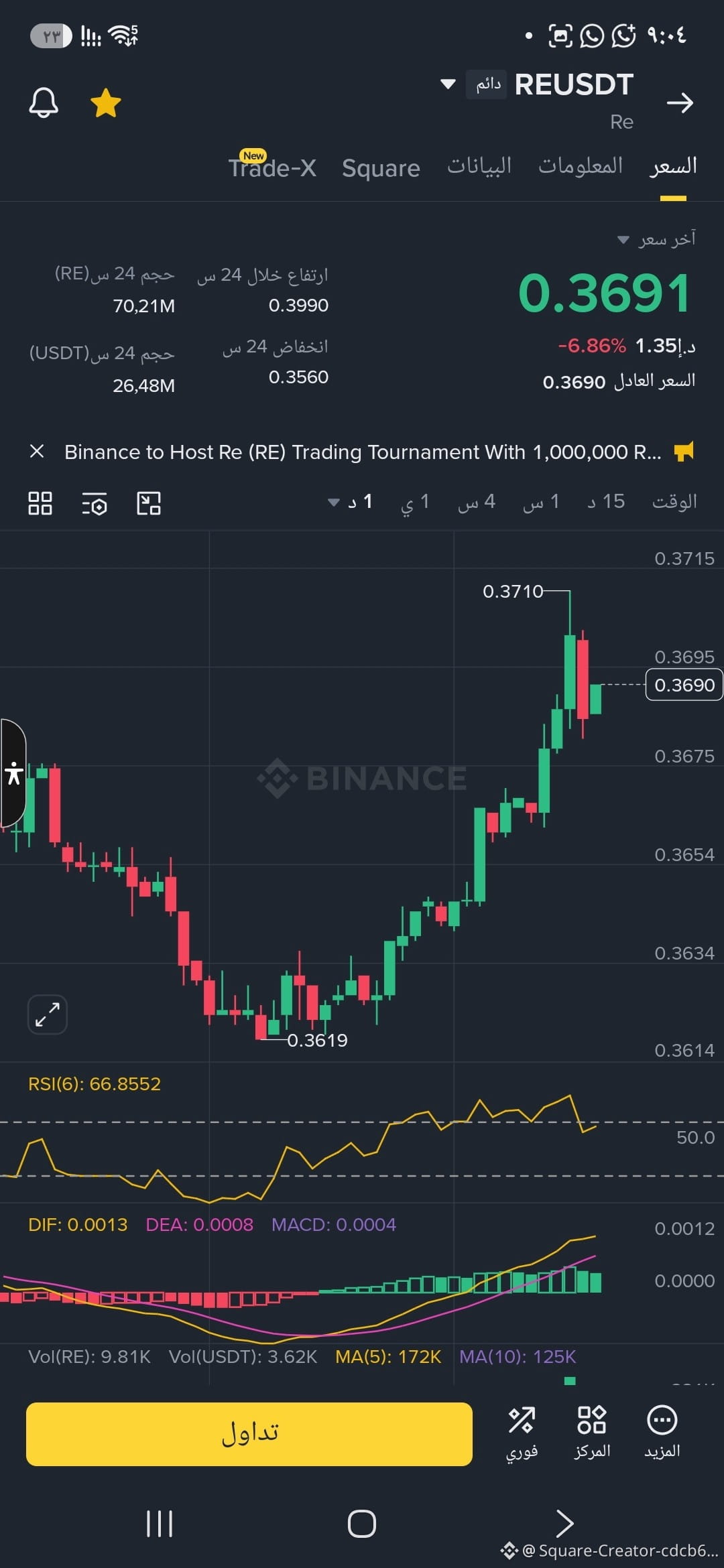Open the chart layout grid icon
The image size is (724, 1568).
pos(40,503)
